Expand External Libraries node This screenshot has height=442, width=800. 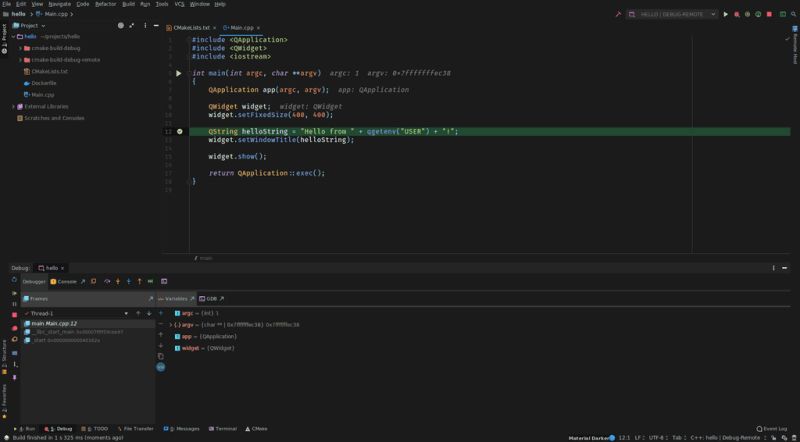point(13,107)
